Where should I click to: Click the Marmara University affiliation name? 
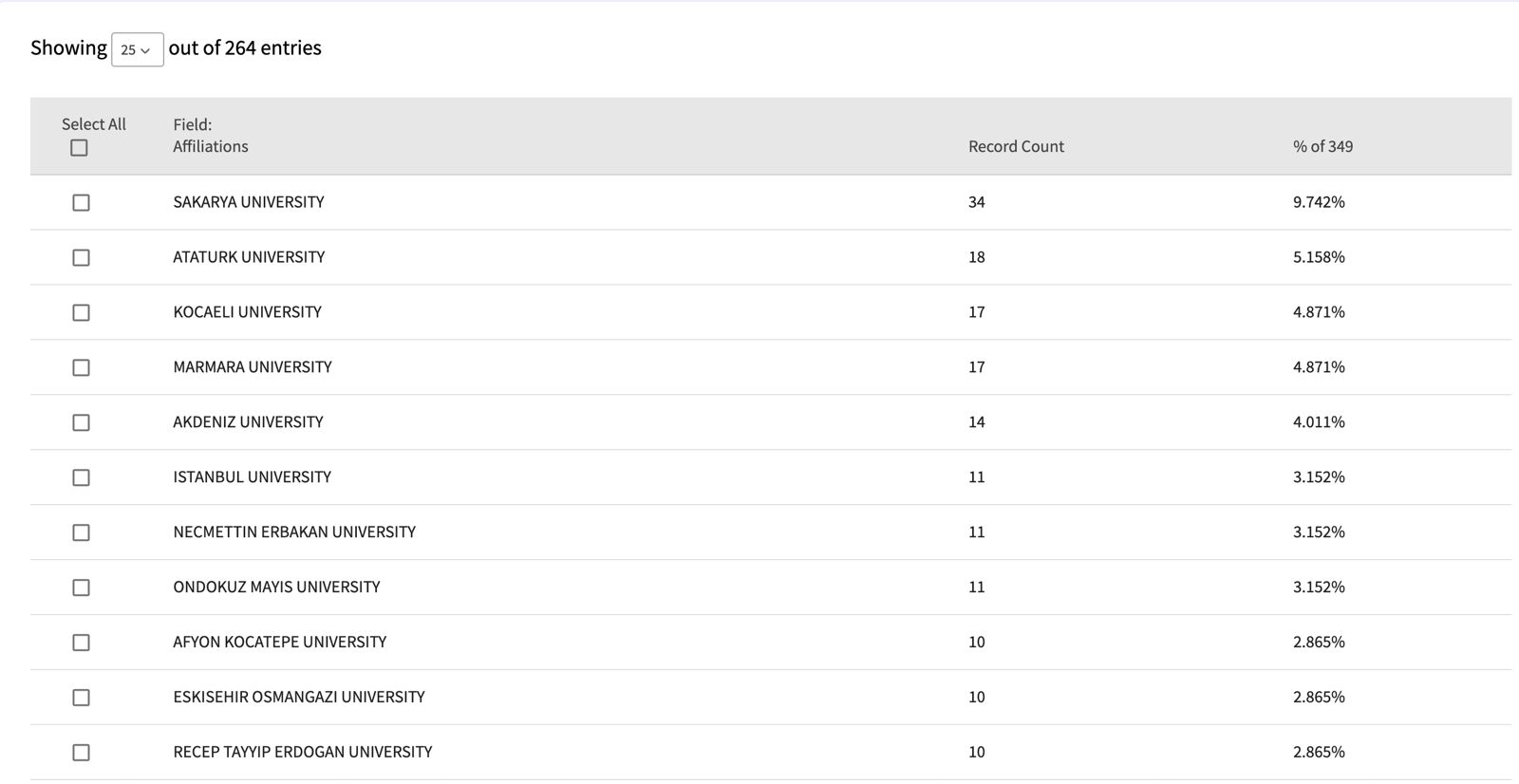click(253, 367)
